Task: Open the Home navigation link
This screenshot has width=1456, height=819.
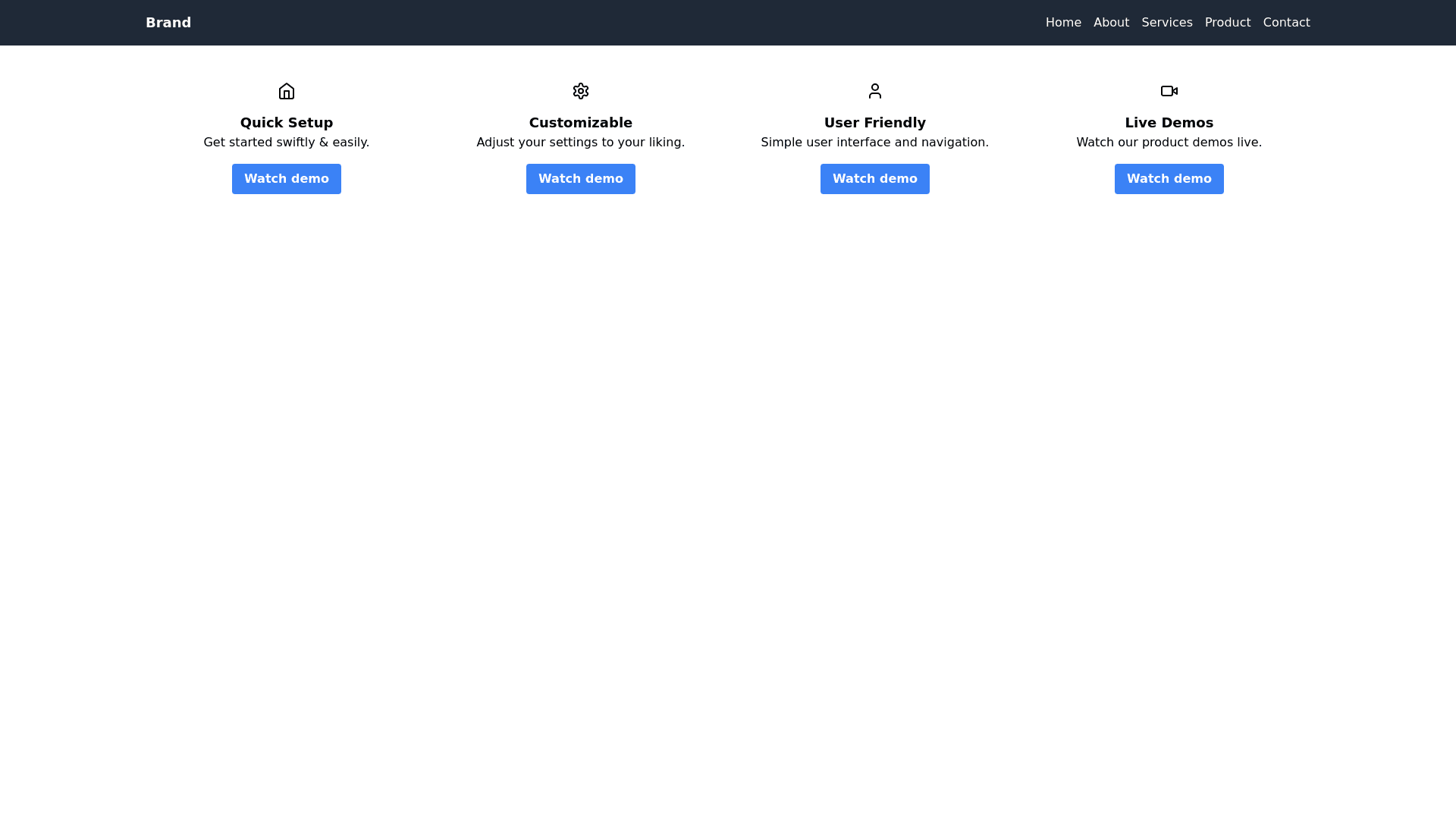Action: coord(1063,23)
